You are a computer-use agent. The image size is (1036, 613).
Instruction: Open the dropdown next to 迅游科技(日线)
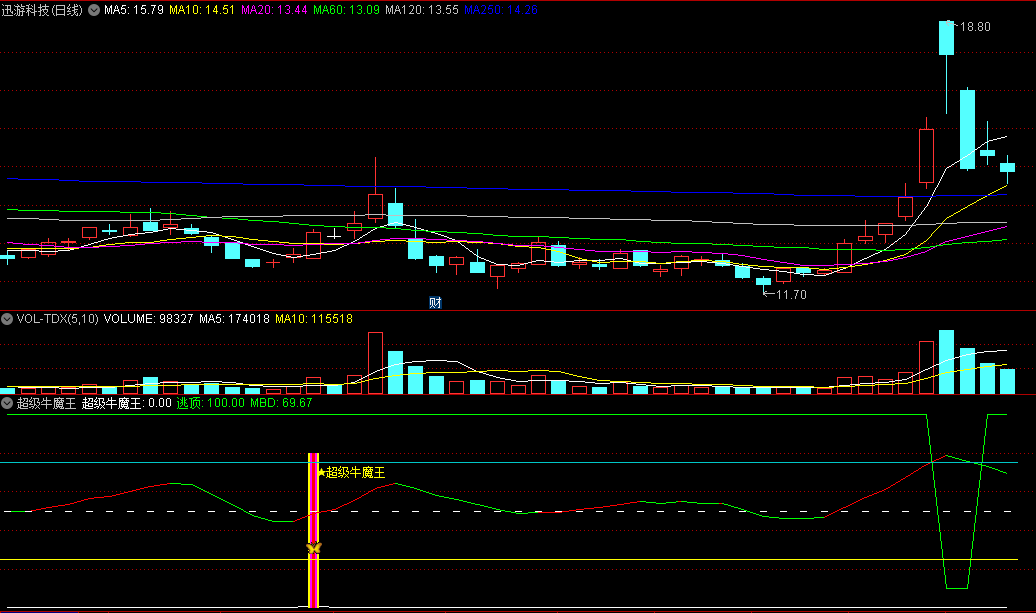pyautogui.click(x=94, y=10)
